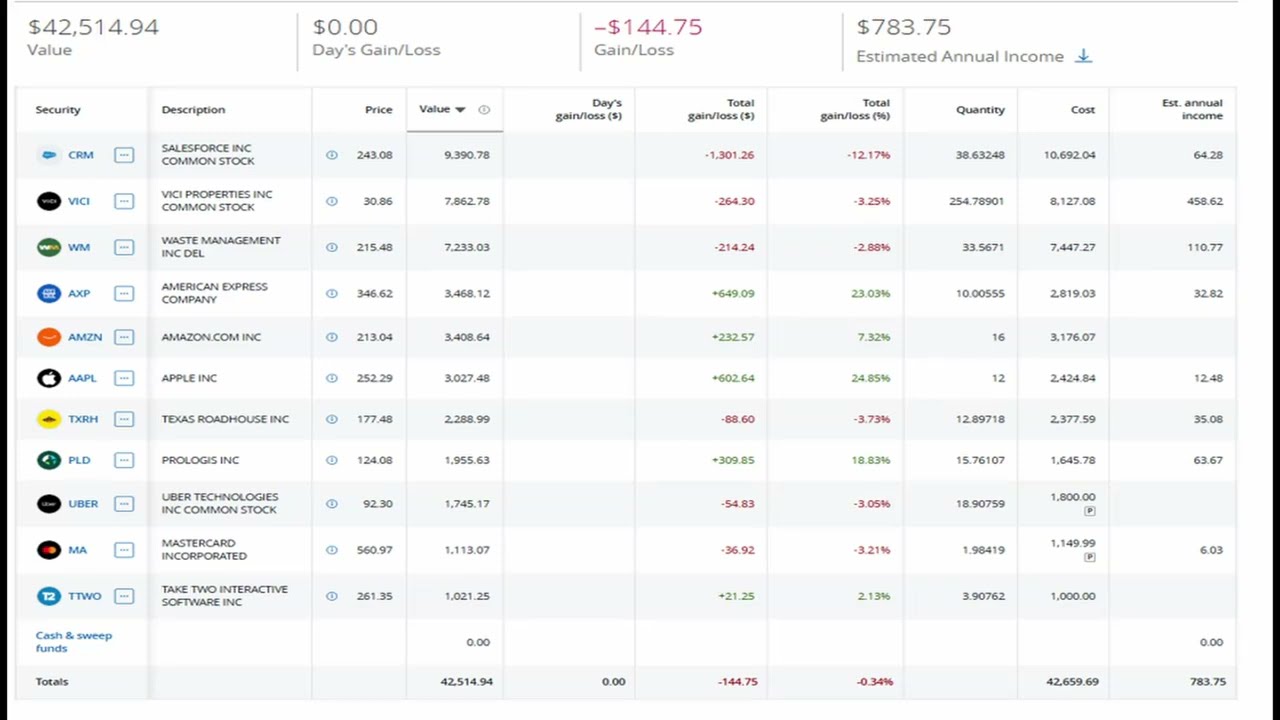
Task: Open the TXRH row options menu icon
Action: 124,419
